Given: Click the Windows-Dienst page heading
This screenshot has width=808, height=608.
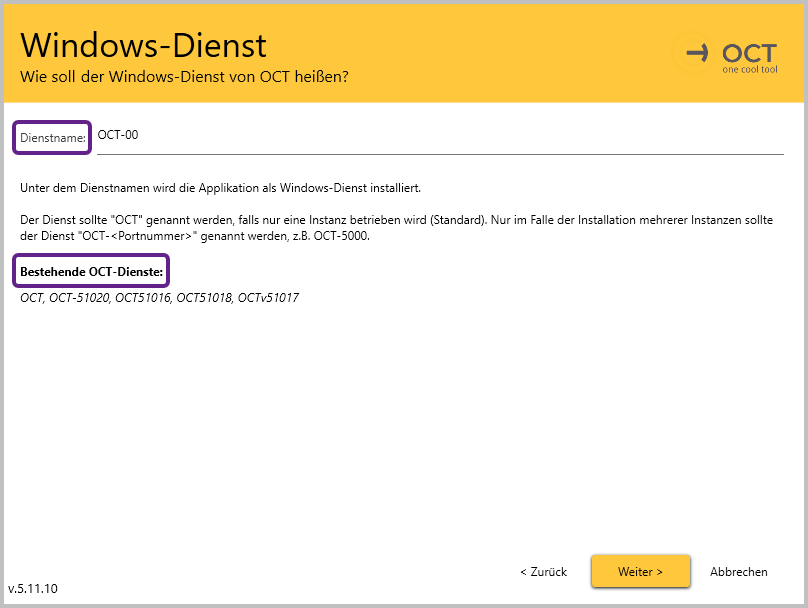Looking at the screenshot, I should [x=143, y=45].
